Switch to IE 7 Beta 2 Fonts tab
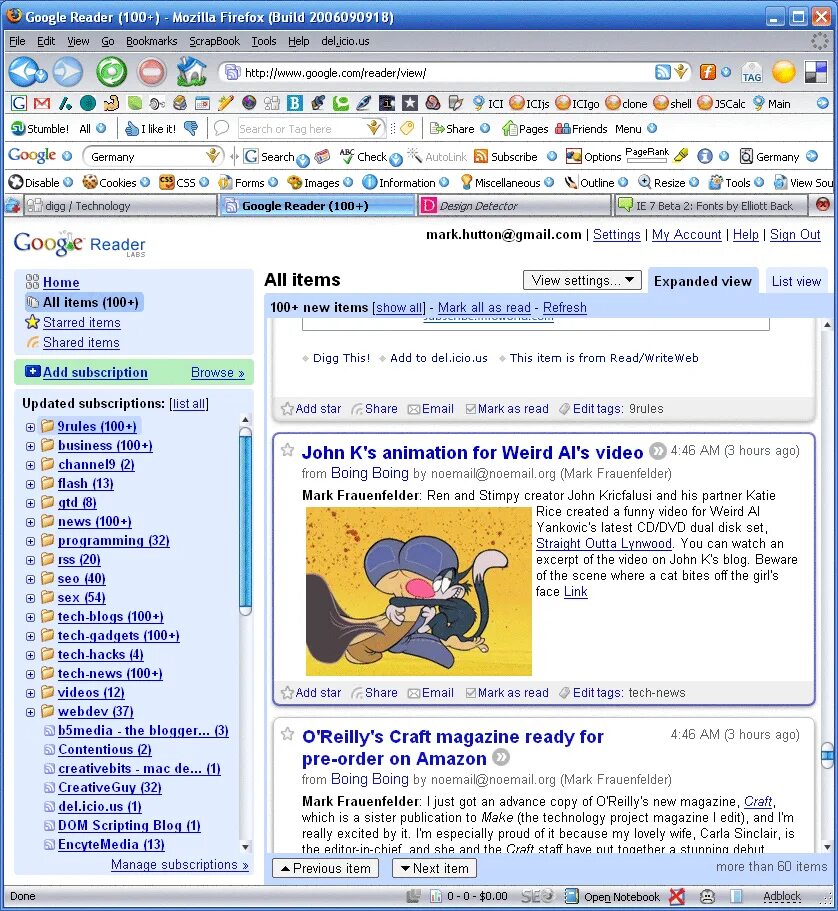The image size is (838, 911). [x=711, y=206]
